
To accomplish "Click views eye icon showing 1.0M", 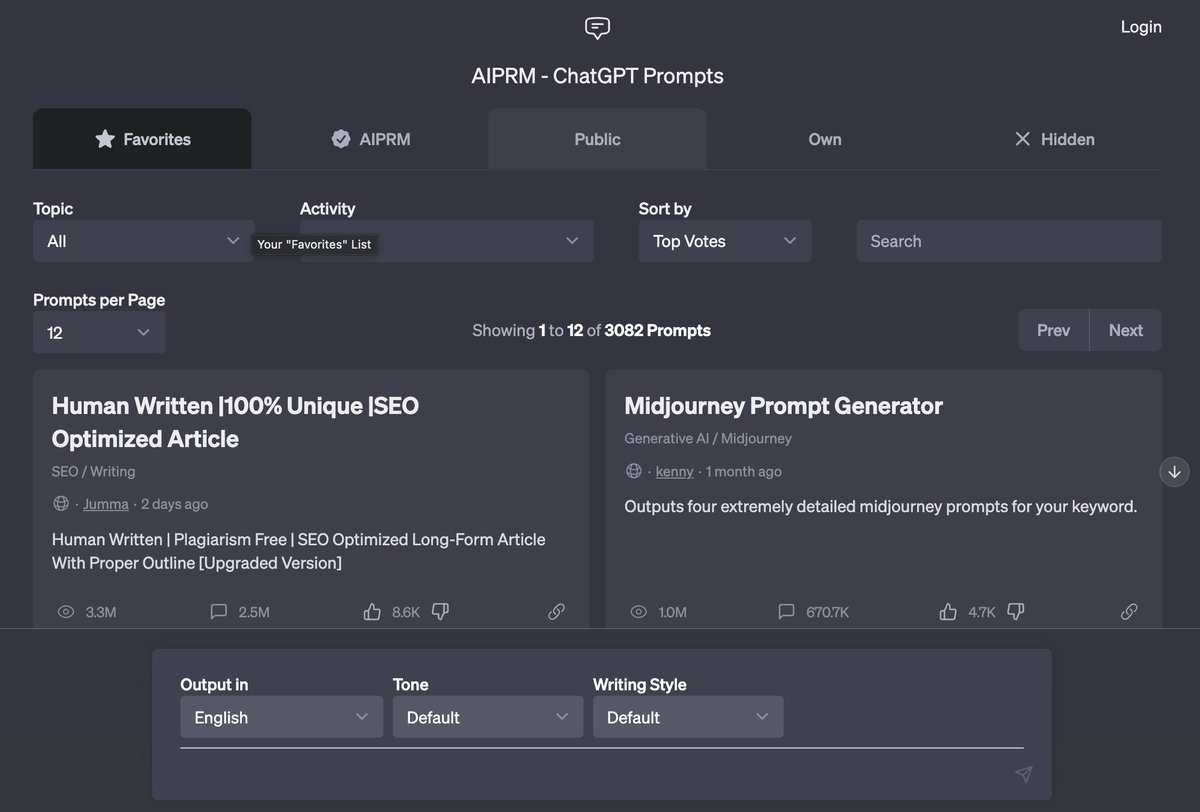I will point(639,612).
